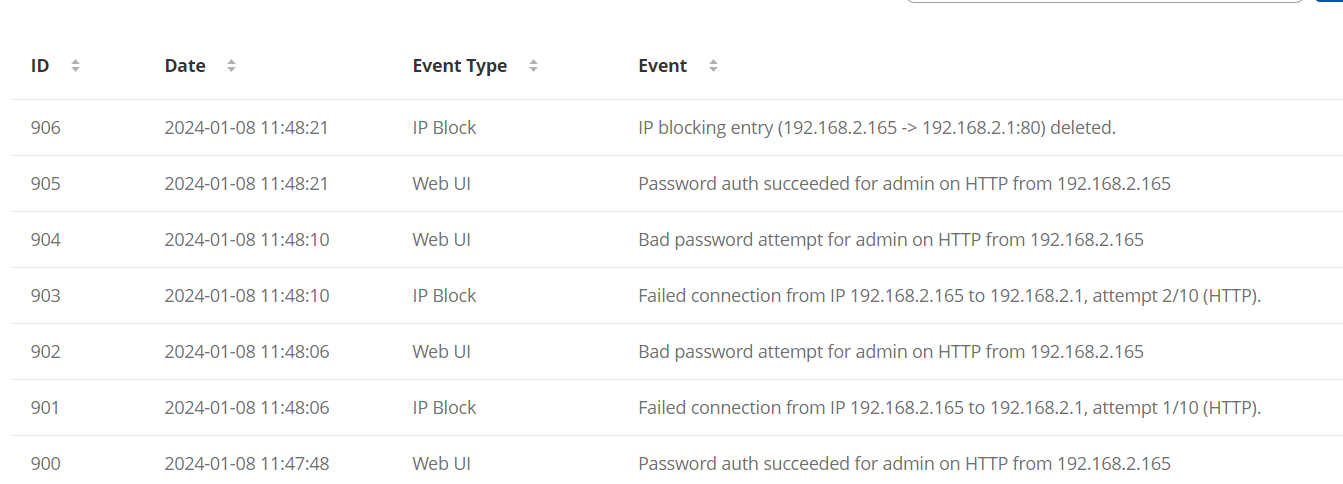Image resolution: width=1343 pixels, height=484 pixels.
Task: Click the ID column header
Action: [40, 66]
